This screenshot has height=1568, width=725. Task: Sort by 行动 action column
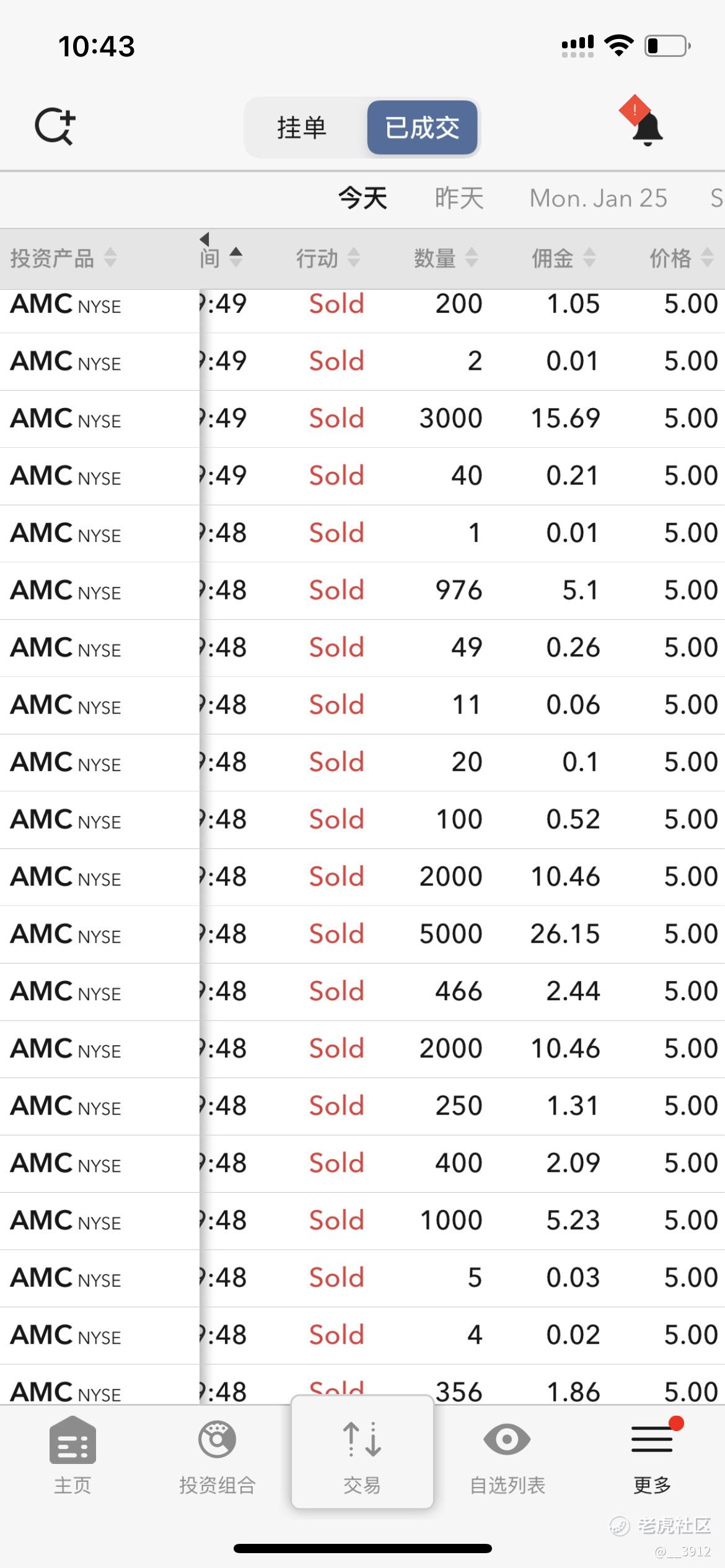pos(328,258)
